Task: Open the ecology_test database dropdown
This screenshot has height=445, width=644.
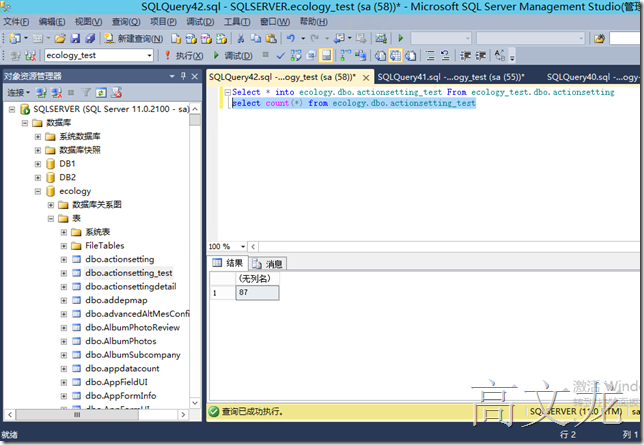Action: click(150, 55)
